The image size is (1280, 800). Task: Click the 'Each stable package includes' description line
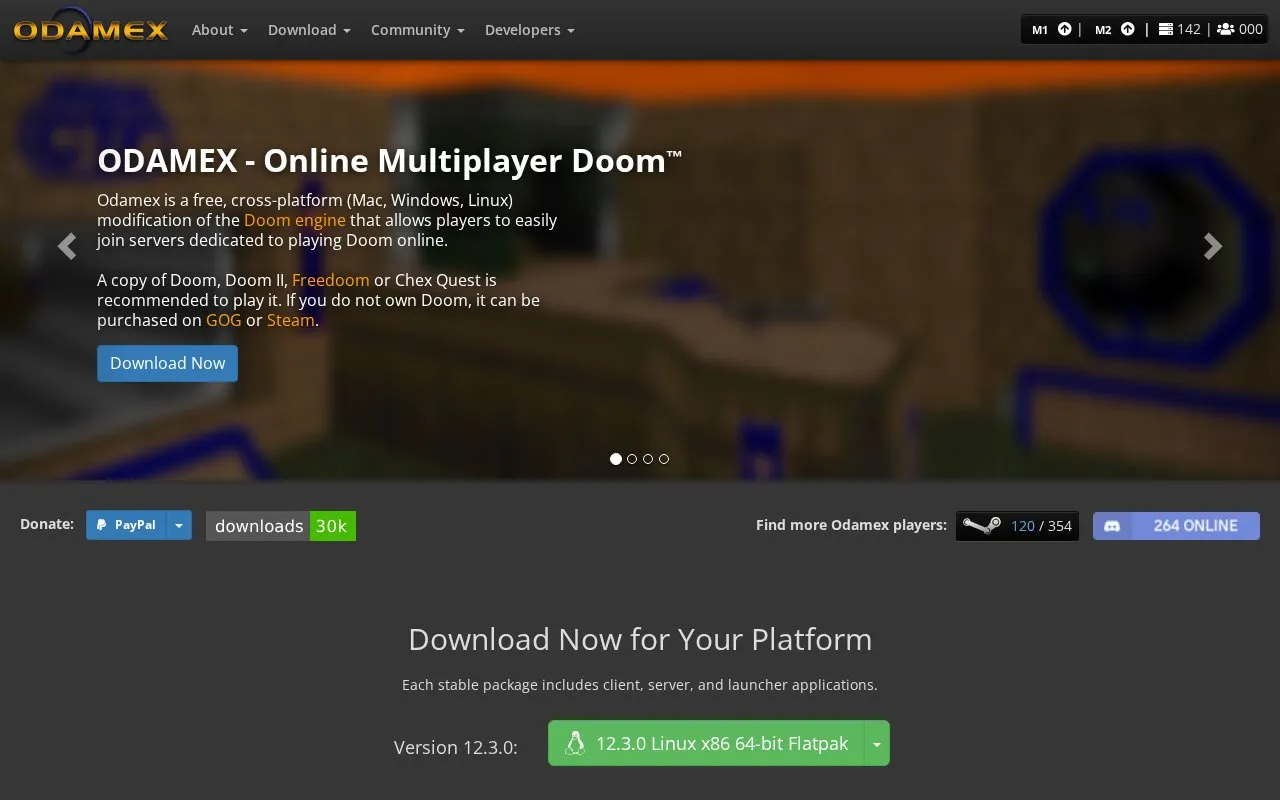640,685
